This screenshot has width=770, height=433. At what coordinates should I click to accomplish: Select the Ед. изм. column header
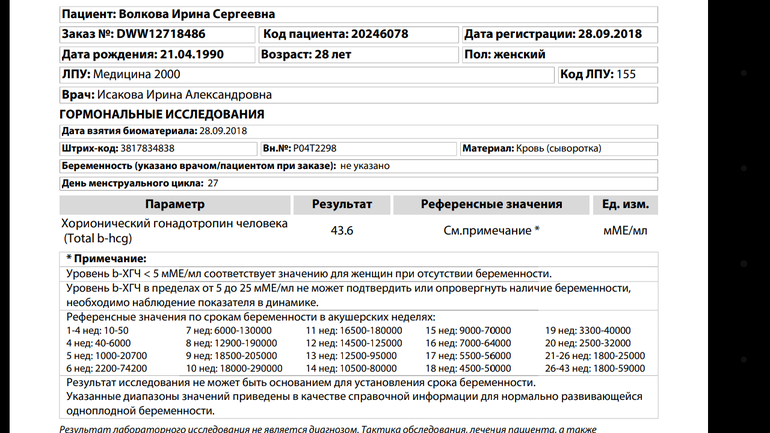(625, 204)
